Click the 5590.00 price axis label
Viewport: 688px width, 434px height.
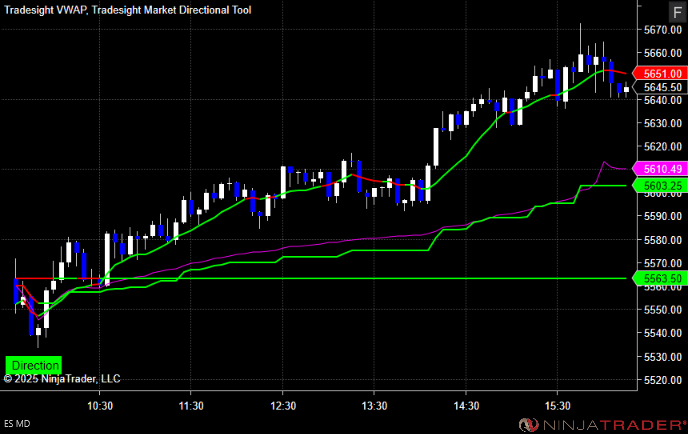(663, 216)
